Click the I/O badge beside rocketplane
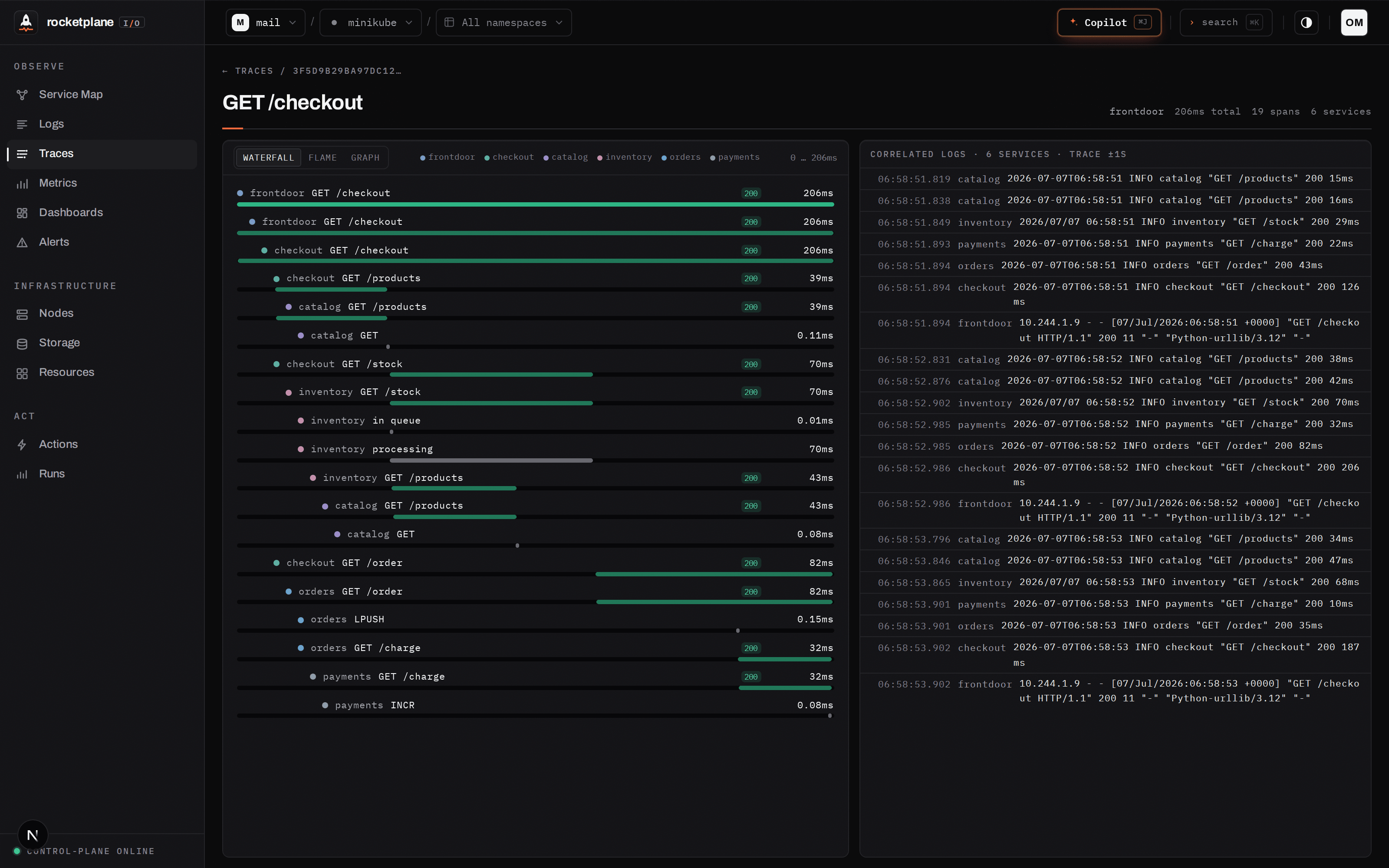Viewport: 1389px width, 868px height. (x=132, y=23)
